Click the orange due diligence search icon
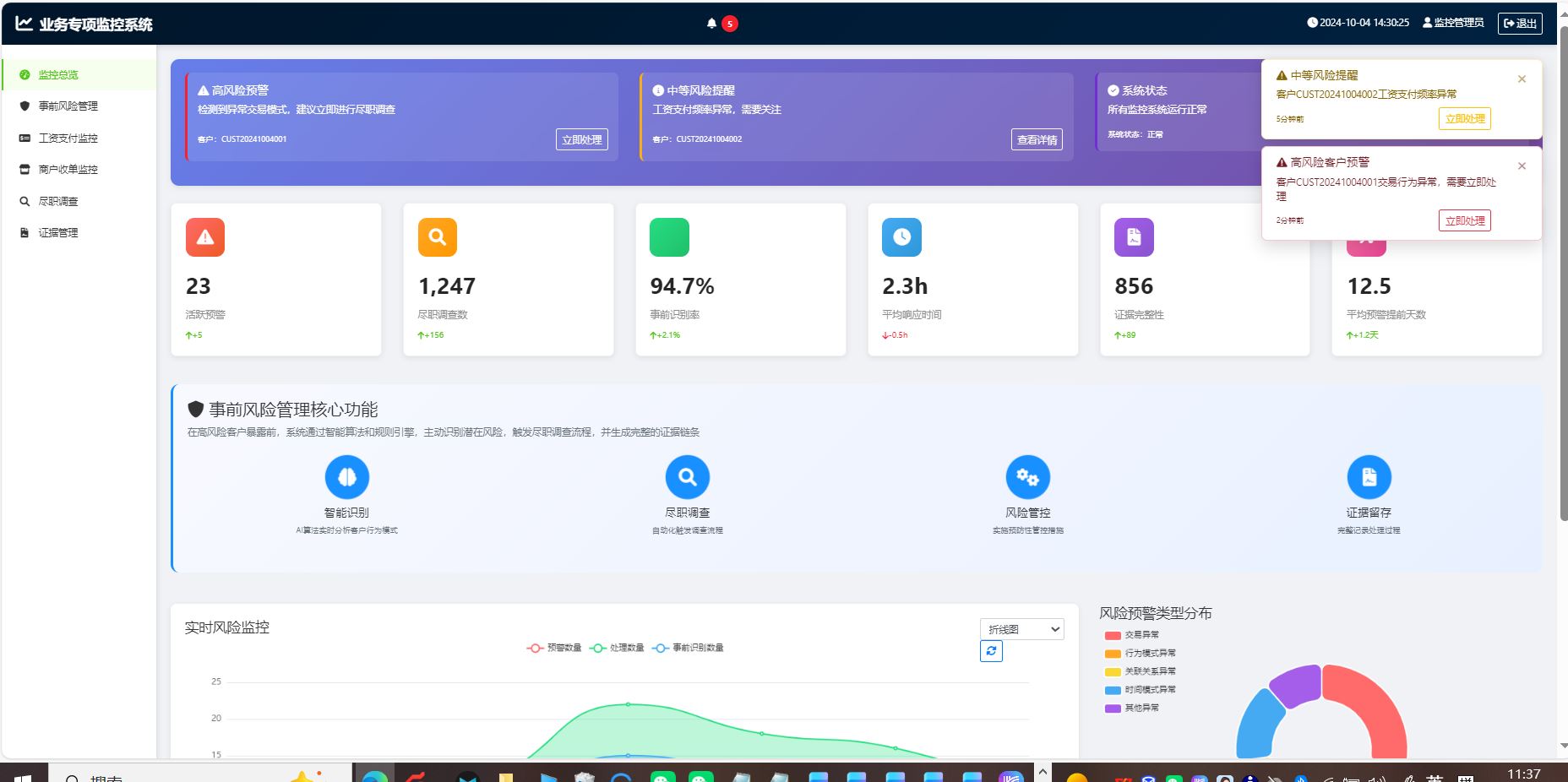 click(x=437, y=237)
